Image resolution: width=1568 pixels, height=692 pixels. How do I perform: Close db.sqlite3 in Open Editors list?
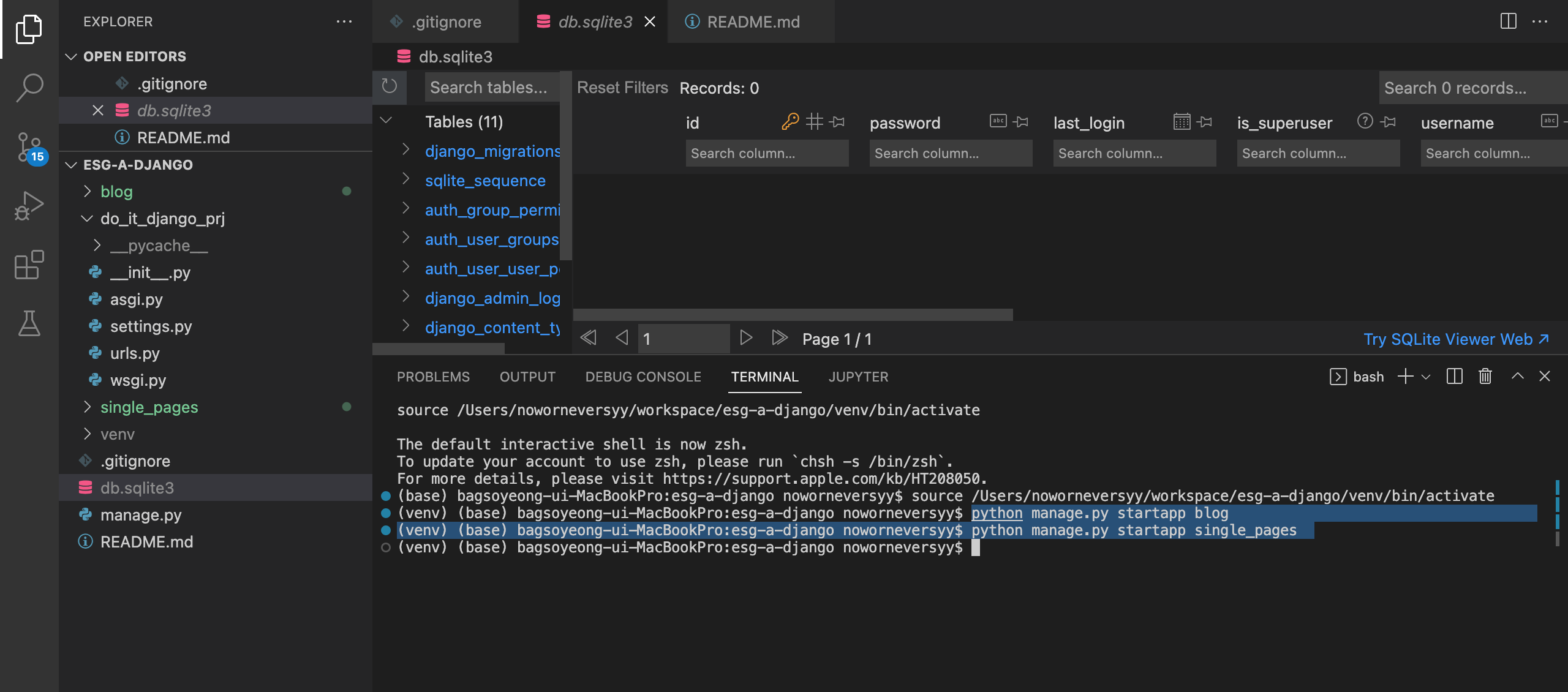coord(98,110)
